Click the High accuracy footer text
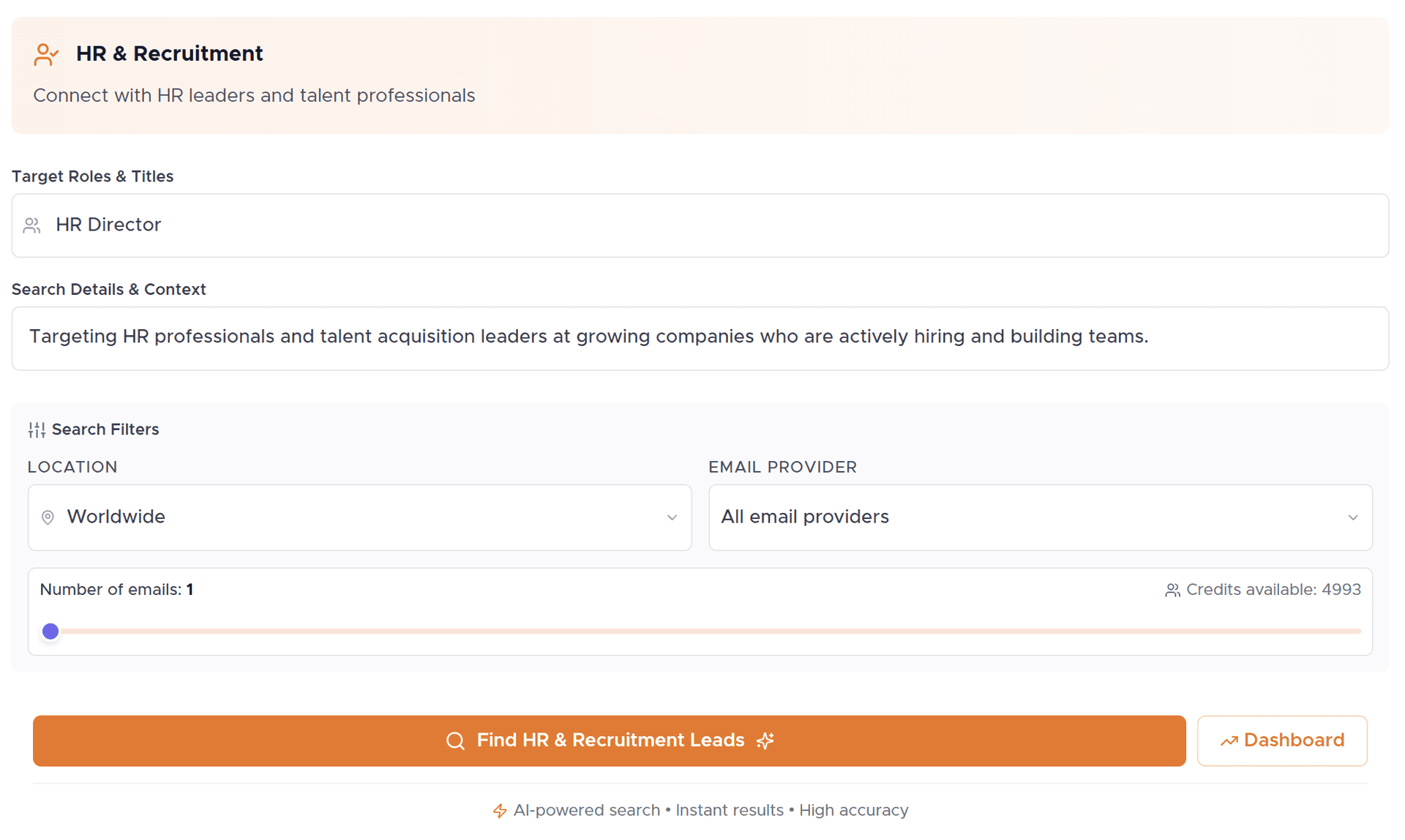The height and width of the screenshot is (840, 1405). point(854,811)
